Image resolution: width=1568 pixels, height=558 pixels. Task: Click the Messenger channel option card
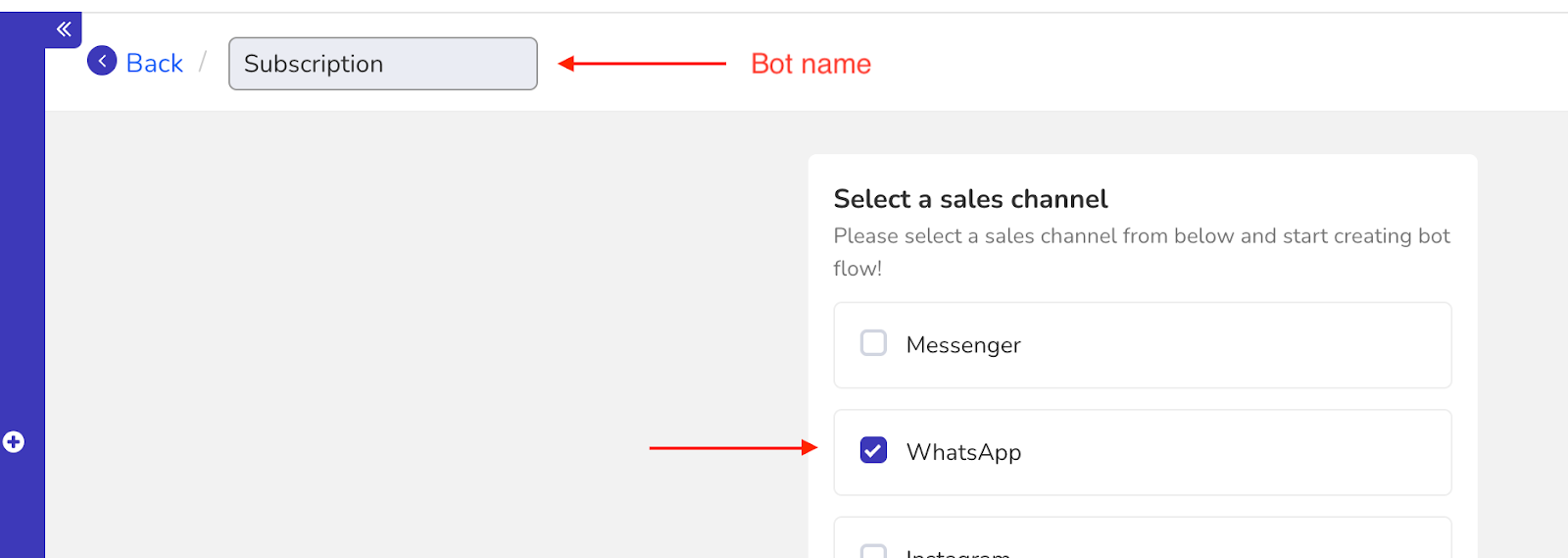click(1143, 345)
